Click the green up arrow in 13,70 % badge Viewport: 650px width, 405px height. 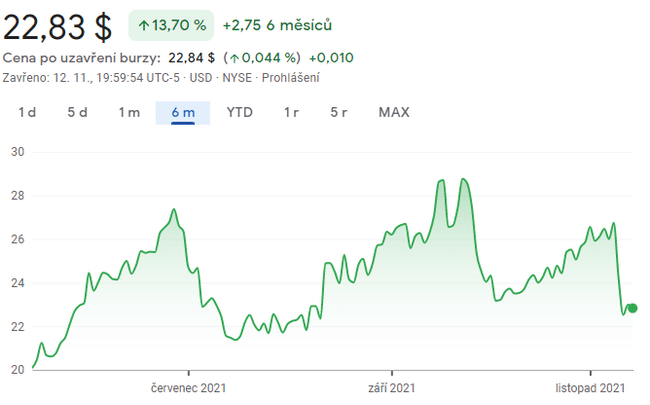click(144, 24)
